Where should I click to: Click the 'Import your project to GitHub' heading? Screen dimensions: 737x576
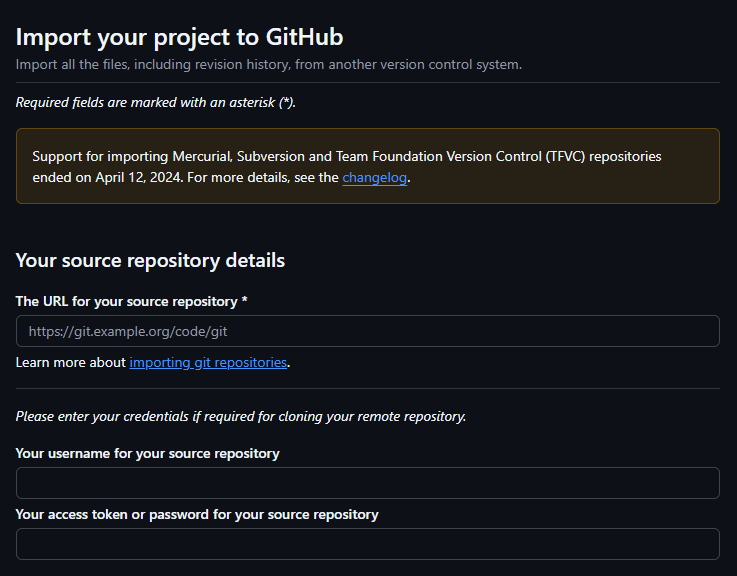point(179,37)
